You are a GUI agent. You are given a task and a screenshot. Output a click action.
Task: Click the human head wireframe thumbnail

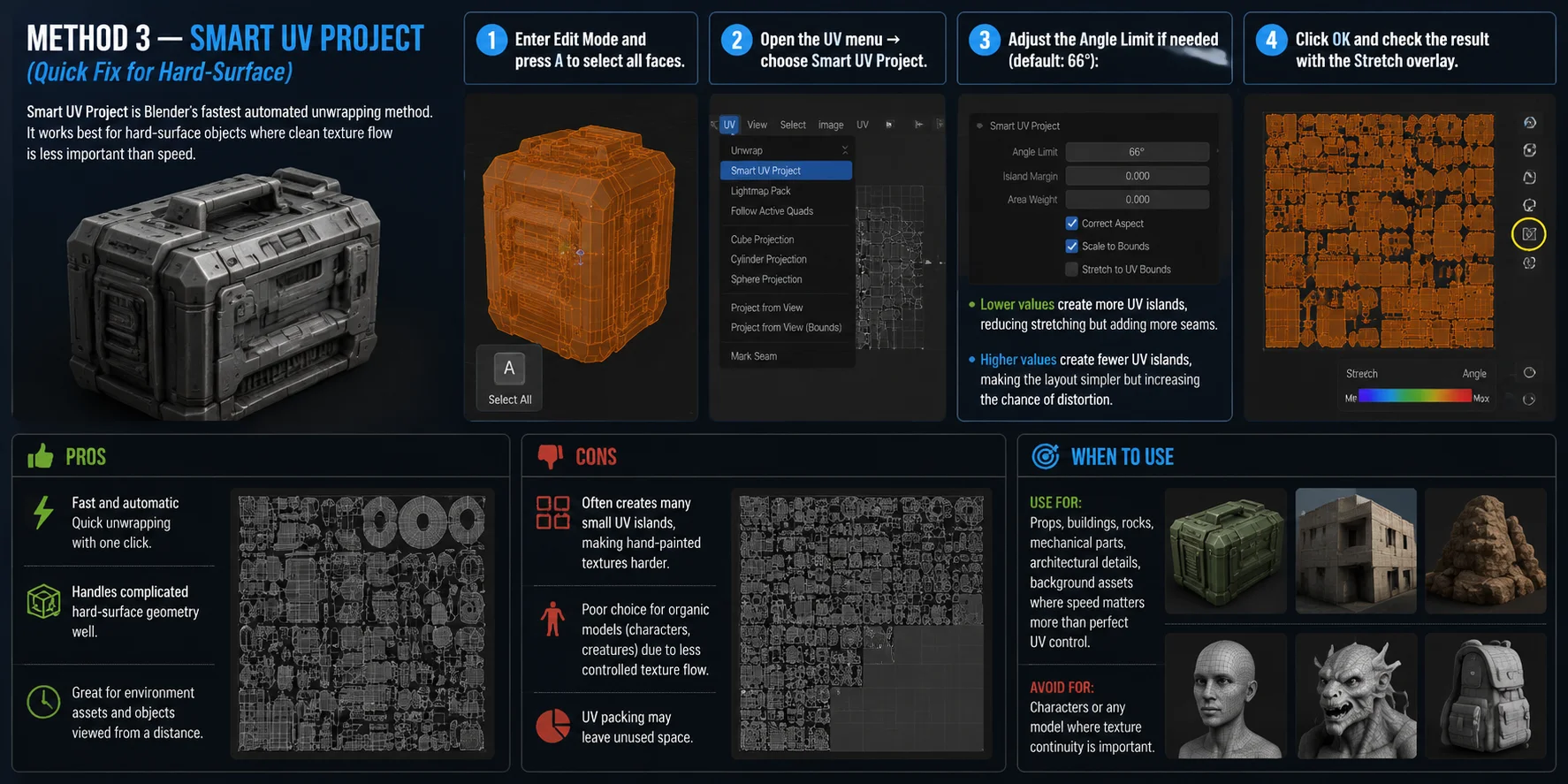click(x=1226, y=696)
